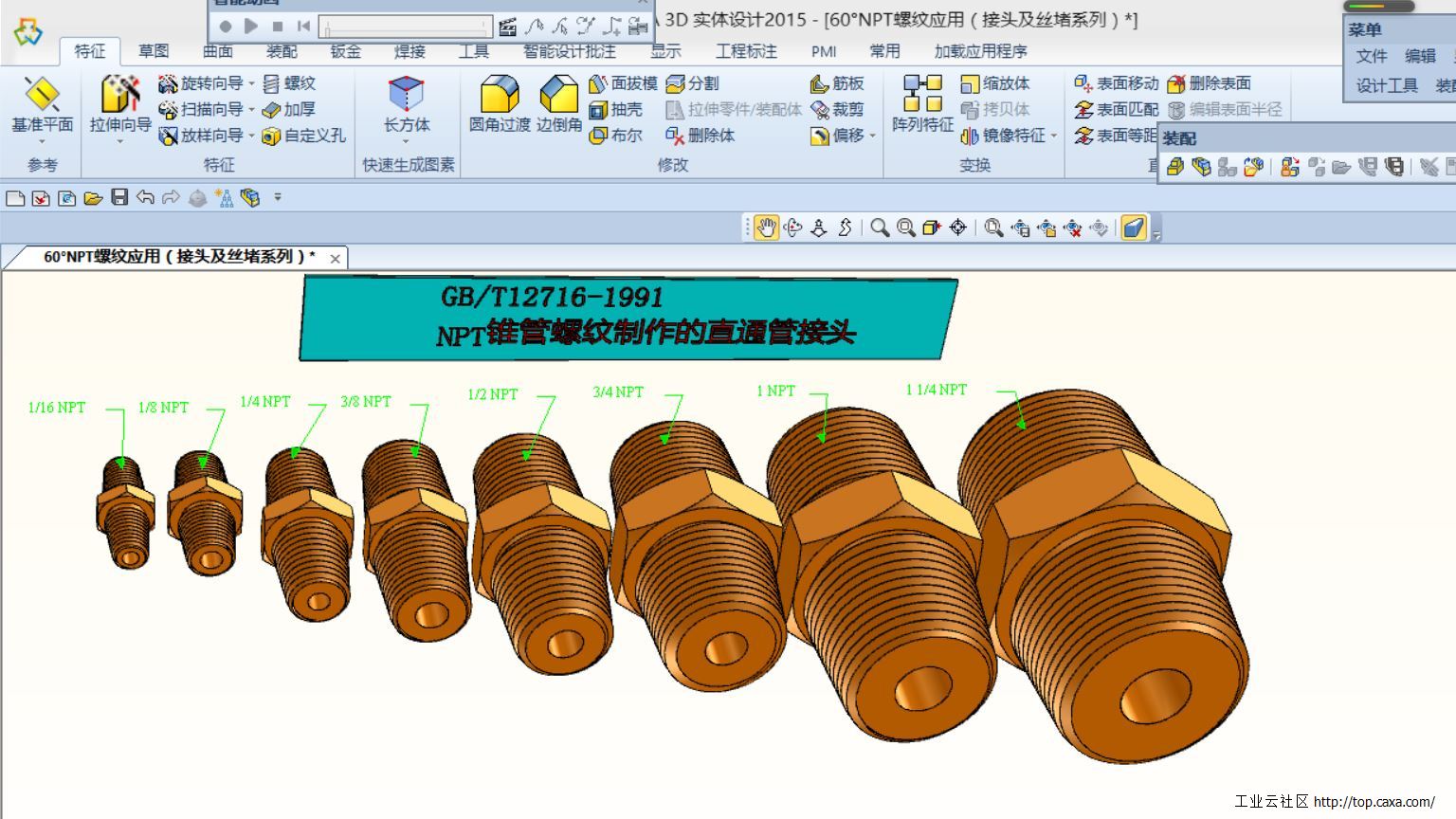
Task: Switch to the 工程标注 ribbon tab
Action: [x=746, y=51]
